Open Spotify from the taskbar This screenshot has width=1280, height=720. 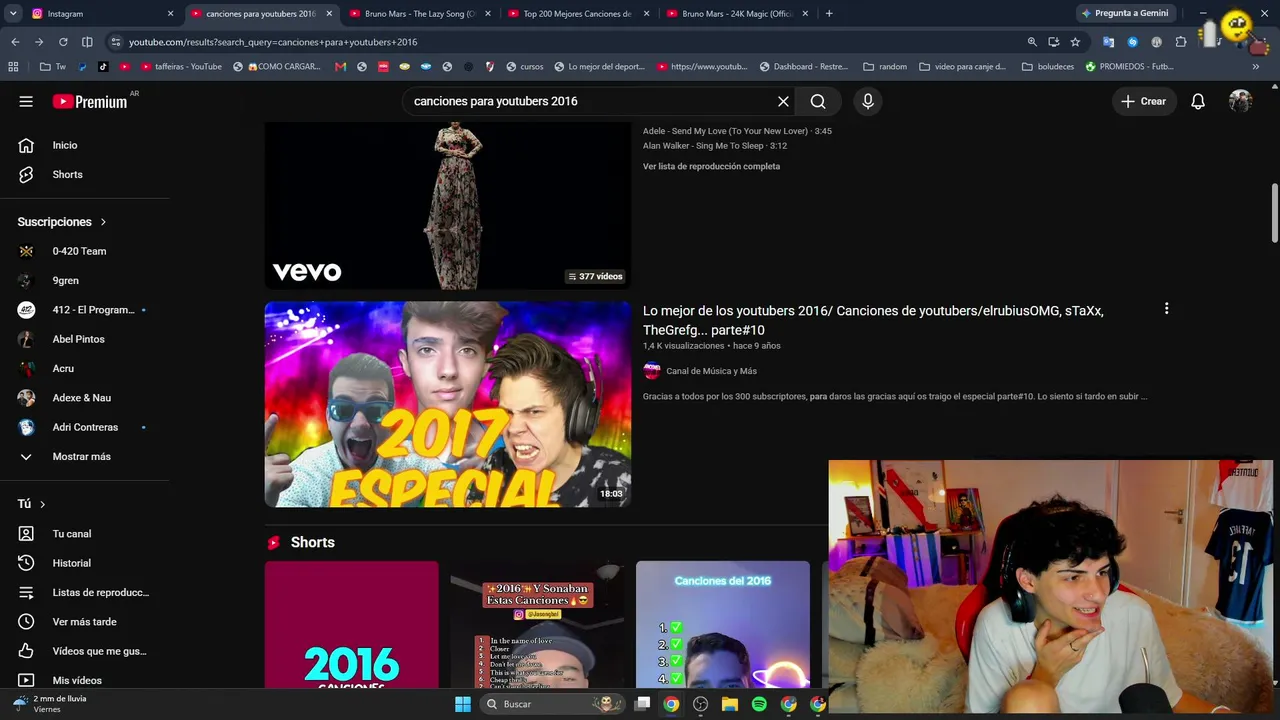[759, 704]
